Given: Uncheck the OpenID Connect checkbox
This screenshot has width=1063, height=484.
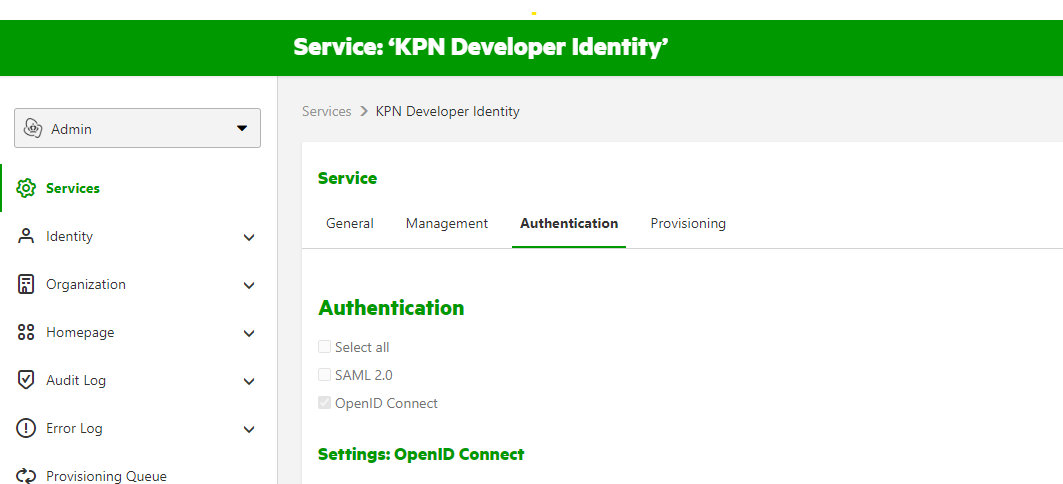Looking at the screenshot, I should pos(325,403).
